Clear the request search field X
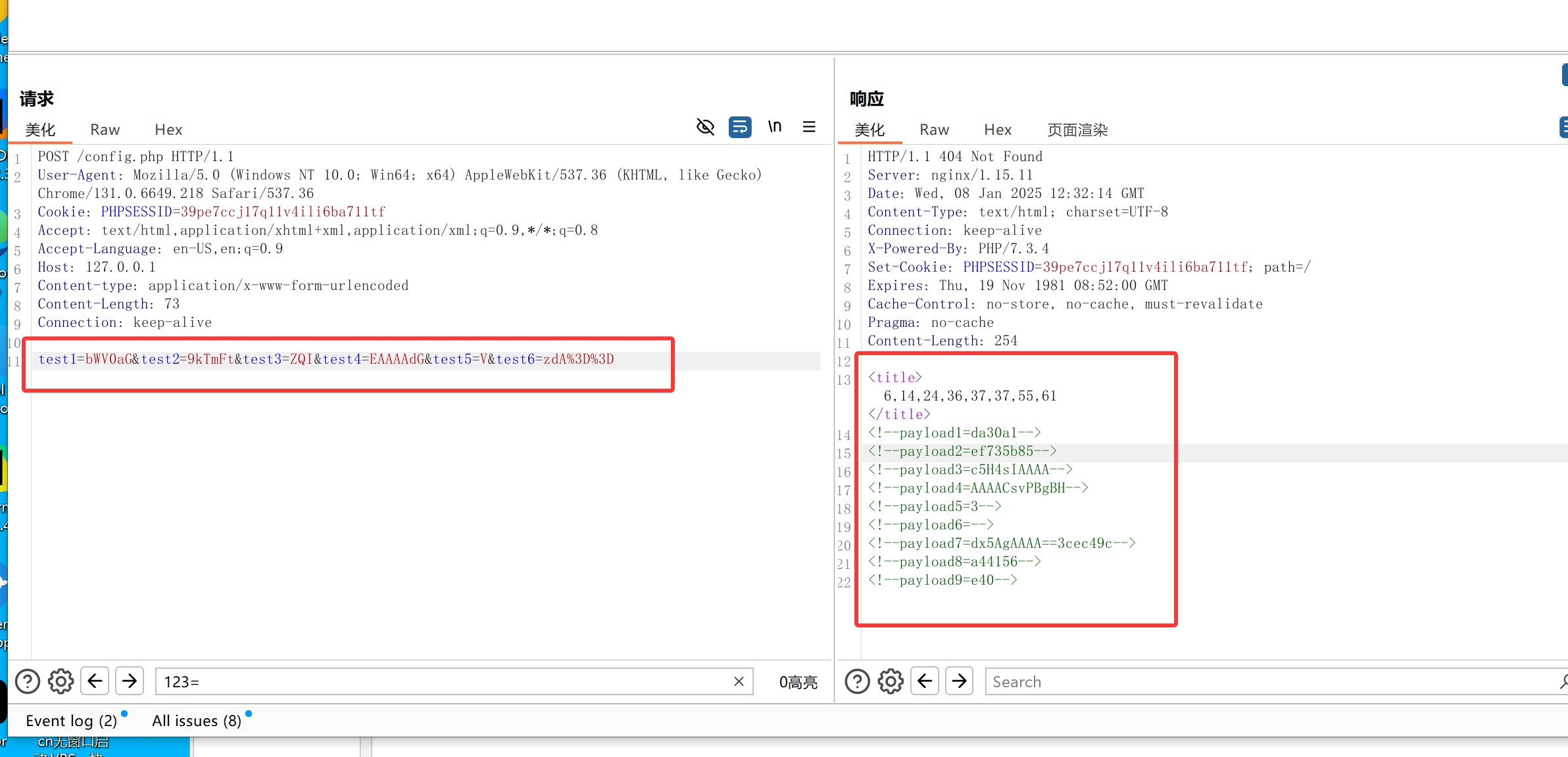This screenshot has width=1568, height=757. [739, 681]
